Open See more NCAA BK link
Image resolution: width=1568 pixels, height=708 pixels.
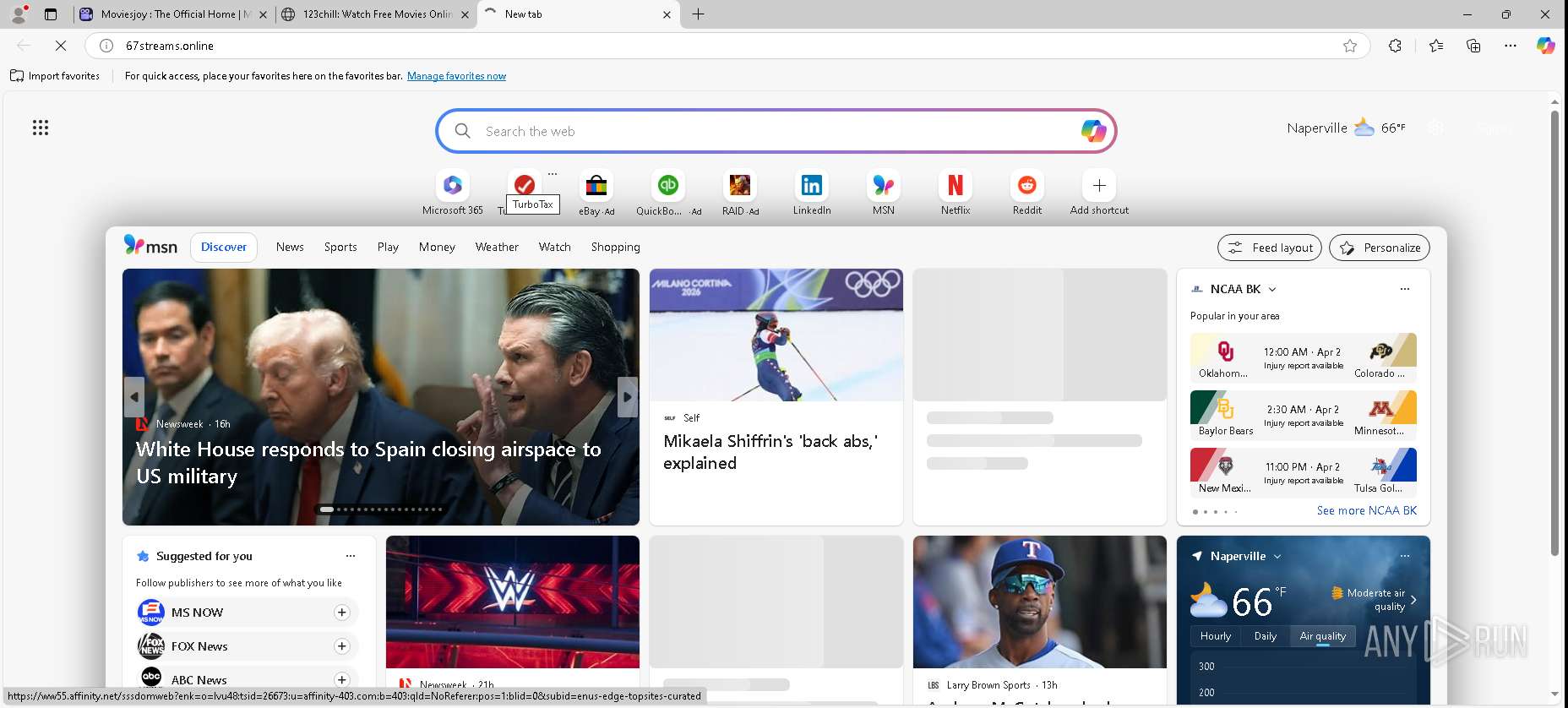pos(1367,510)
